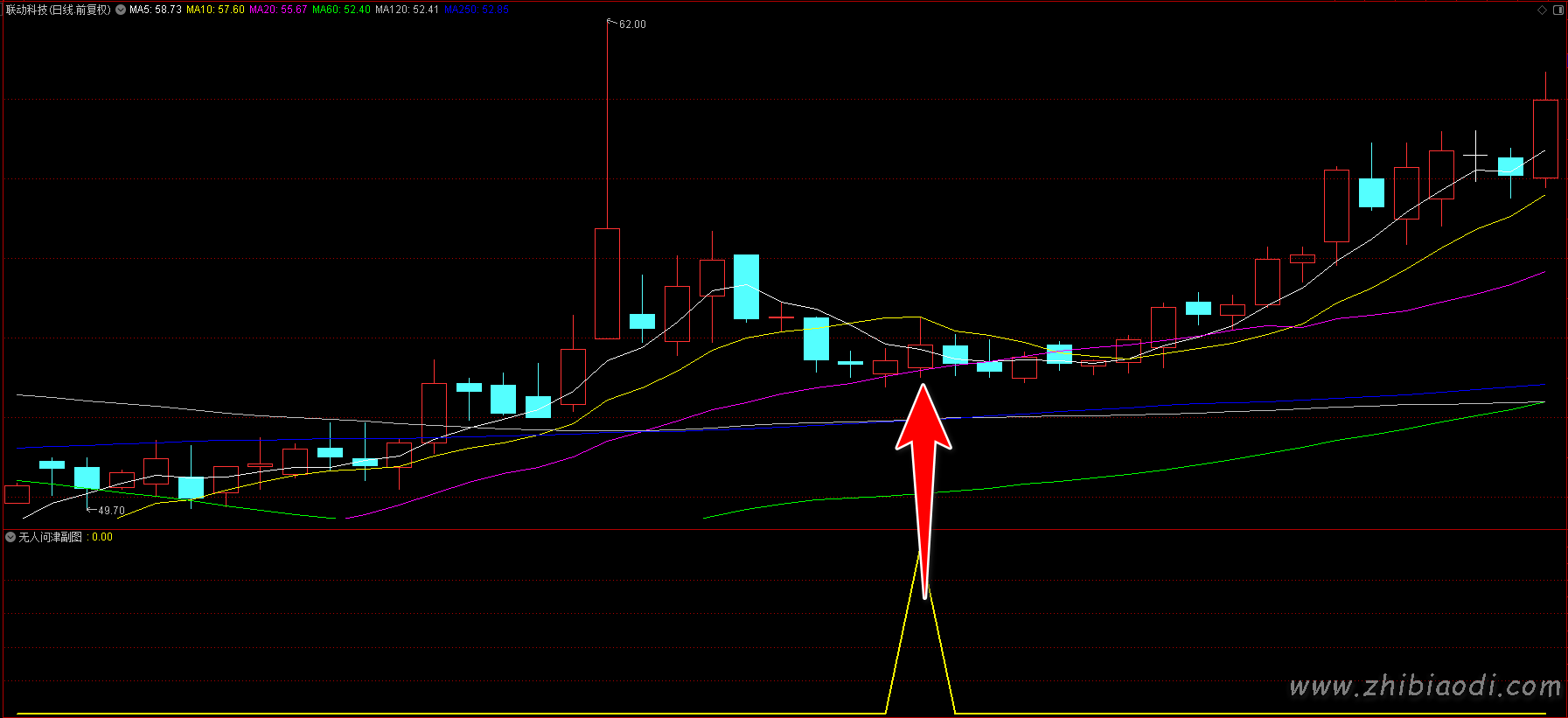1568x718 pixels.
Task: Click the MA120: 52.41 label
Action: tap(407, 10)
